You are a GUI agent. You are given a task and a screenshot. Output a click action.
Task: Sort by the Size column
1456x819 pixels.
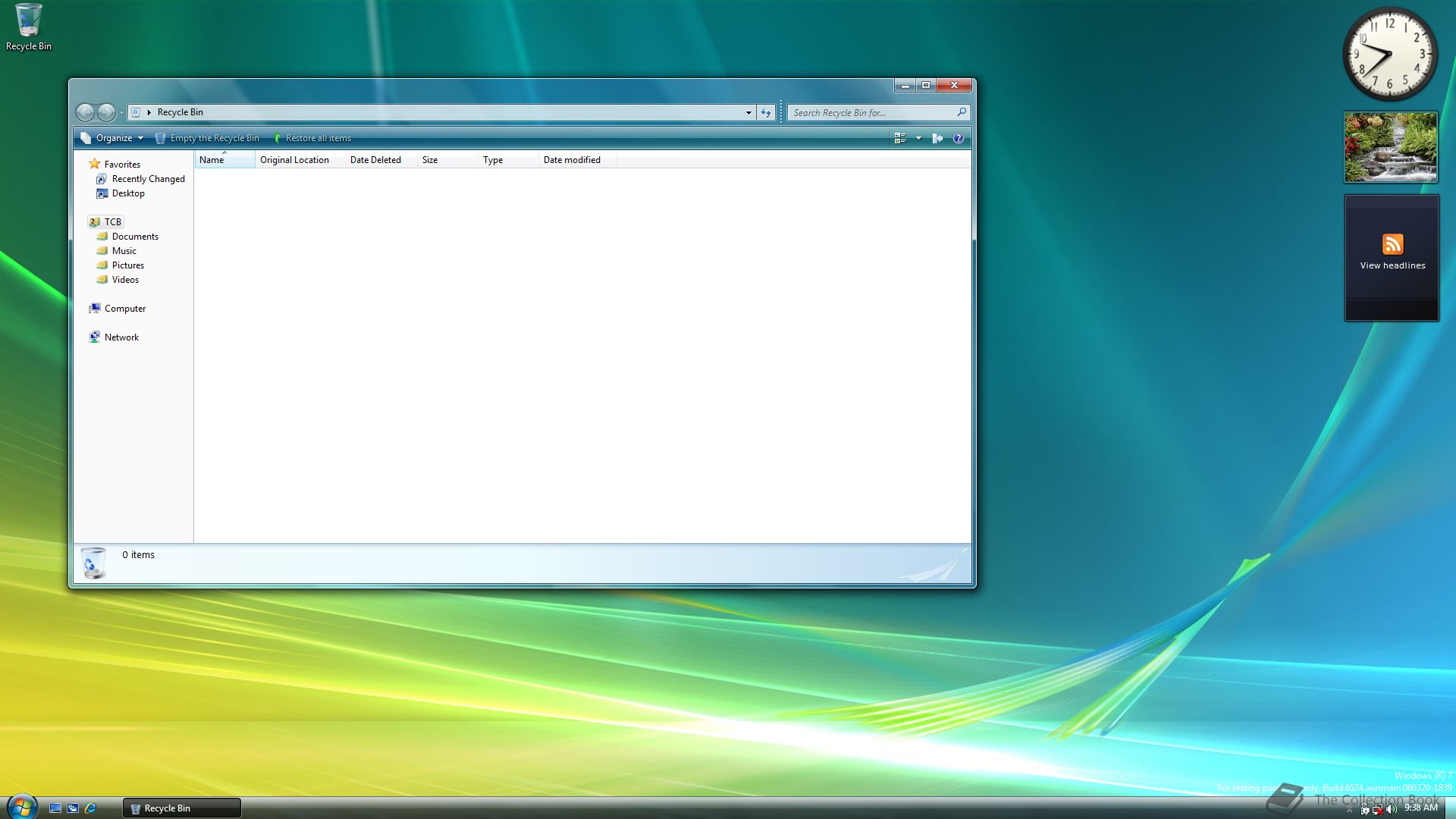(447, 160)
